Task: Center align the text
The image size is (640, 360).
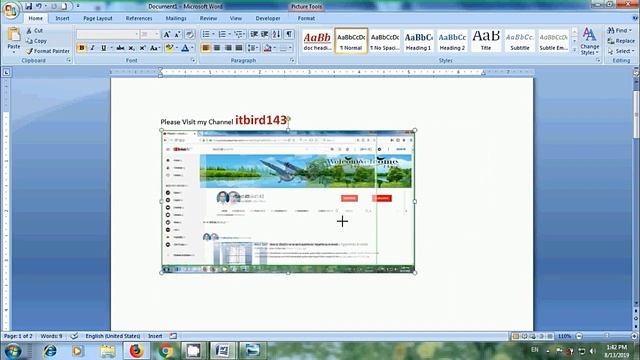Action: coord(217,48)
